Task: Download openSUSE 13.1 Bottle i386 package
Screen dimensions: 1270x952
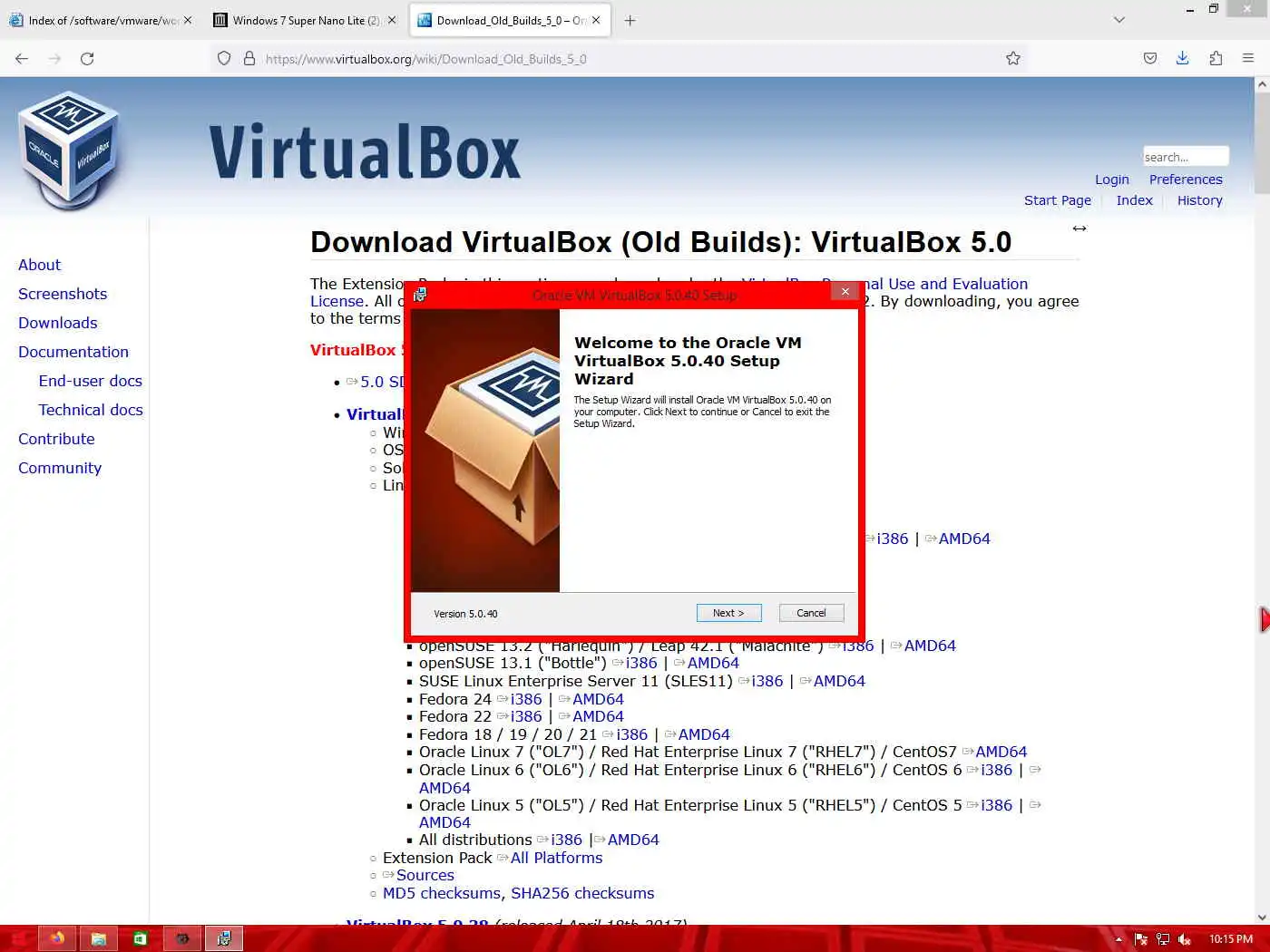Action: [x=641, y=663]
